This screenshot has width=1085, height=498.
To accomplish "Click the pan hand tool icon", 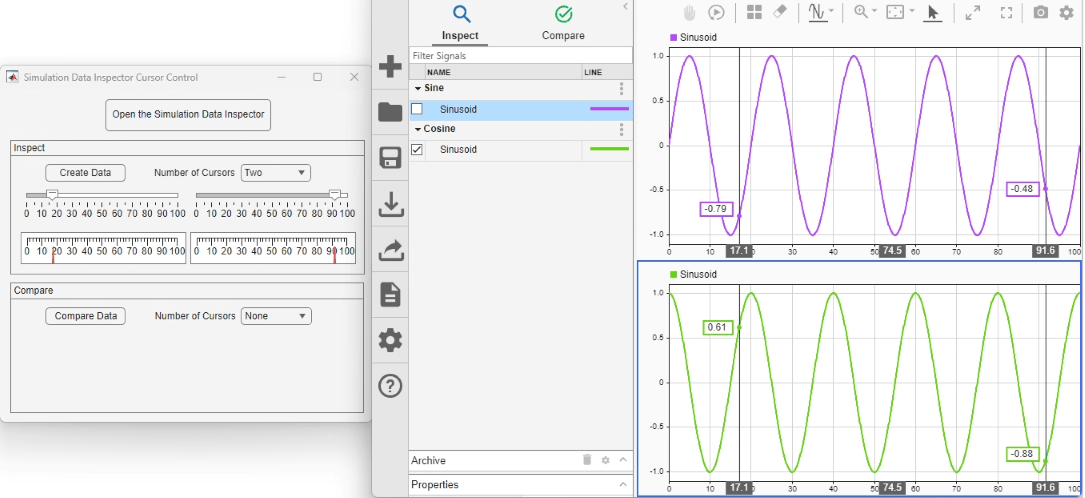I will 689,12.
